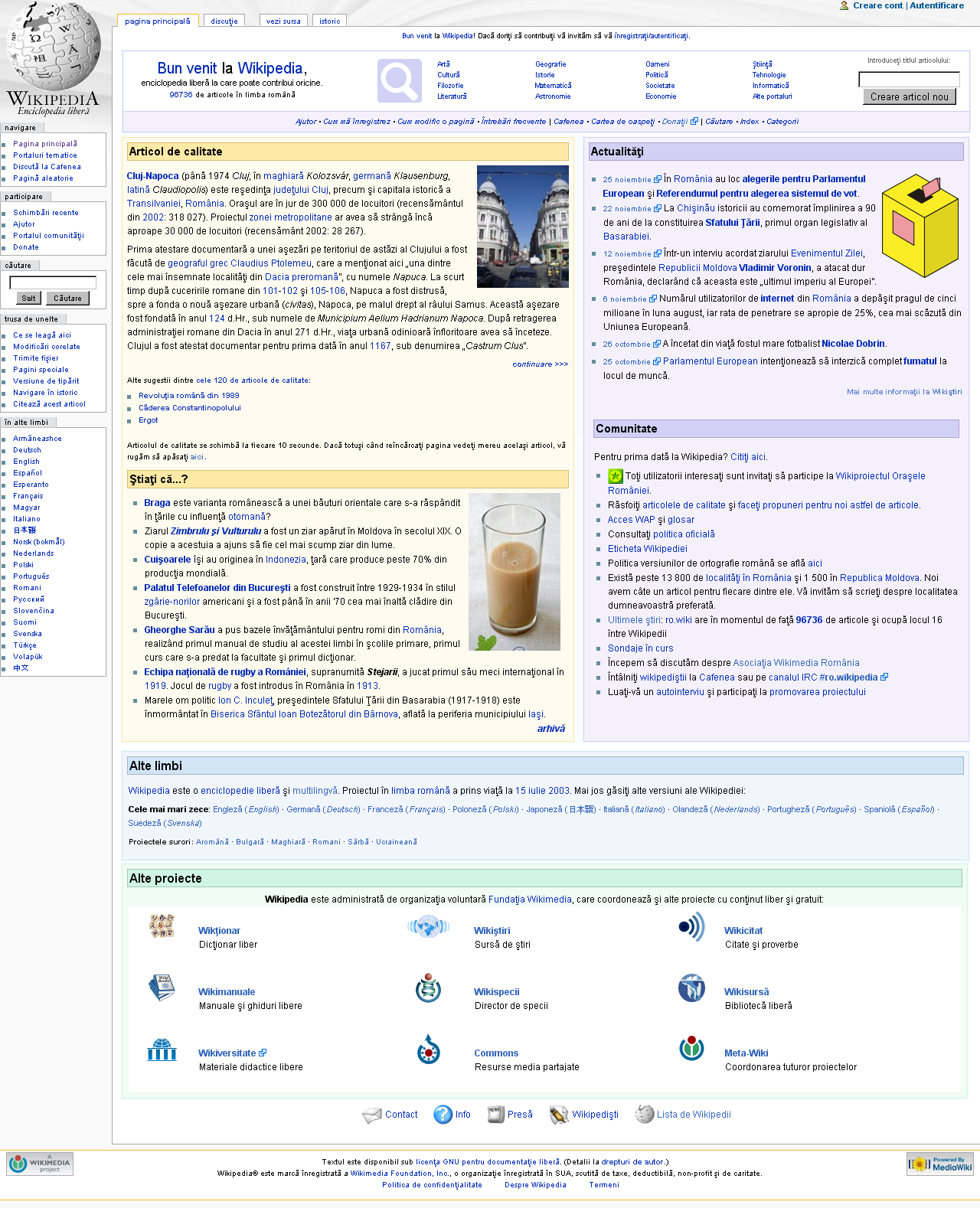Open the istoric tab

click(x=330, y=21)
